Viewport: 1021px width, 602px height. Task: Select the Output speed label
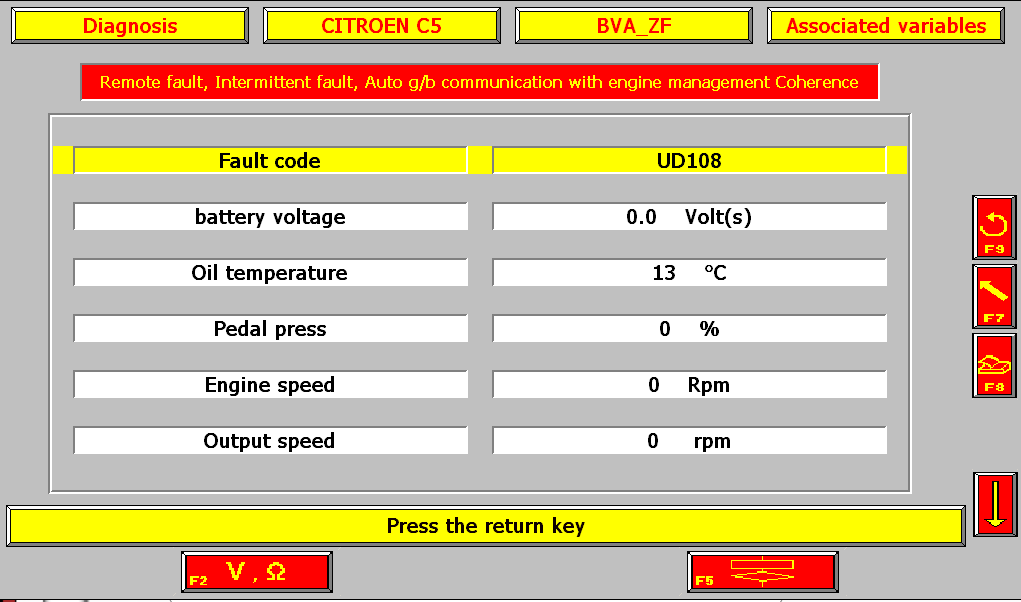point(270,441)
